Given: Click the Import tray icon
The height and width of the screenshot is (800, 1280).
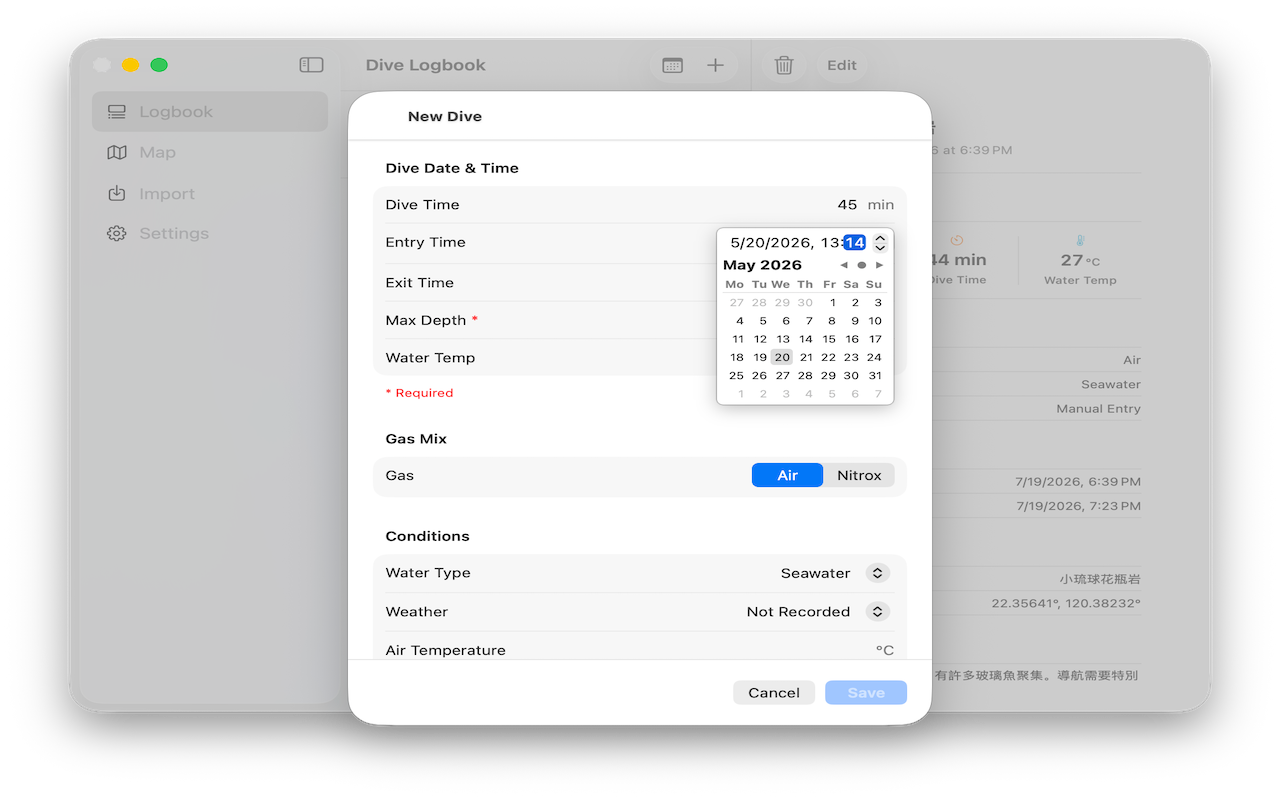Looking at the screenshot, I should (117, 193).
